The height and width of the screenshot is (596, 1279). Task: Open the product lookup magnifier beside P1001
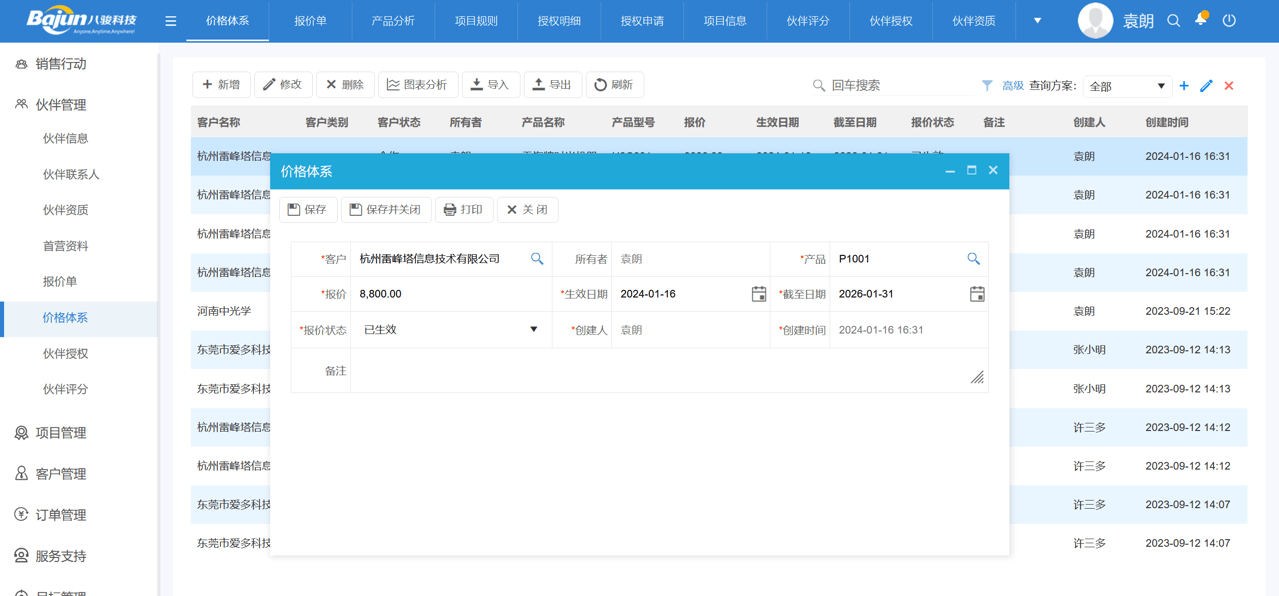pyautogui.click(x=973, y=258)
